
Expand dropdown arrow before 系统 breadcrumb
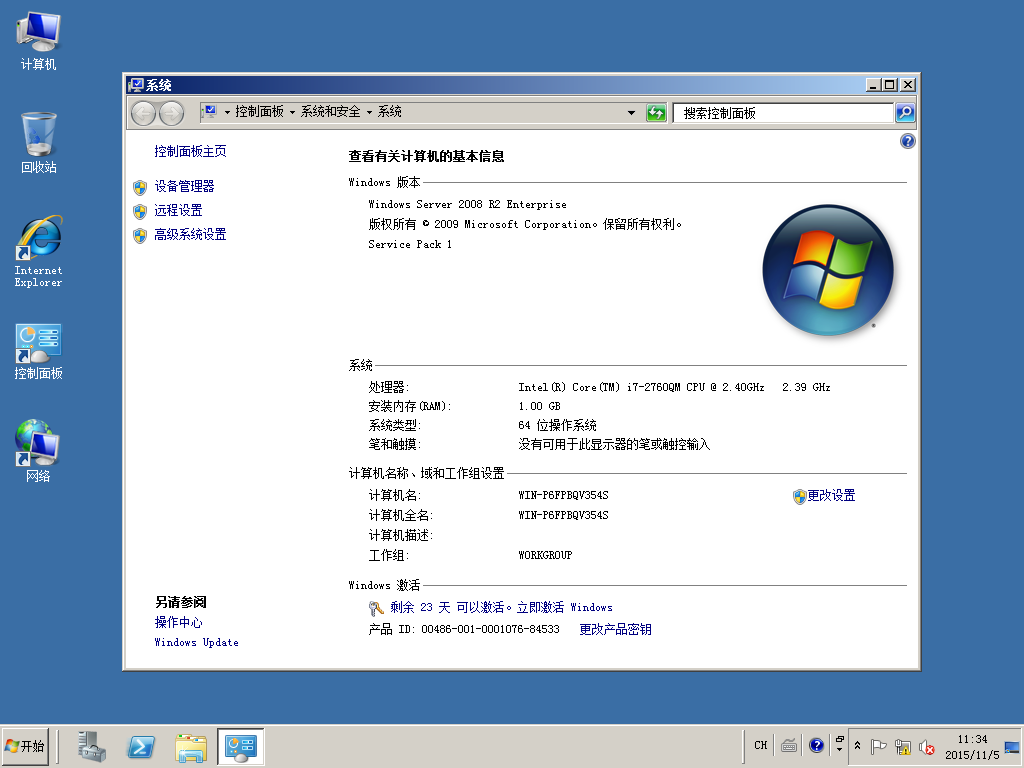coord(369,112)
